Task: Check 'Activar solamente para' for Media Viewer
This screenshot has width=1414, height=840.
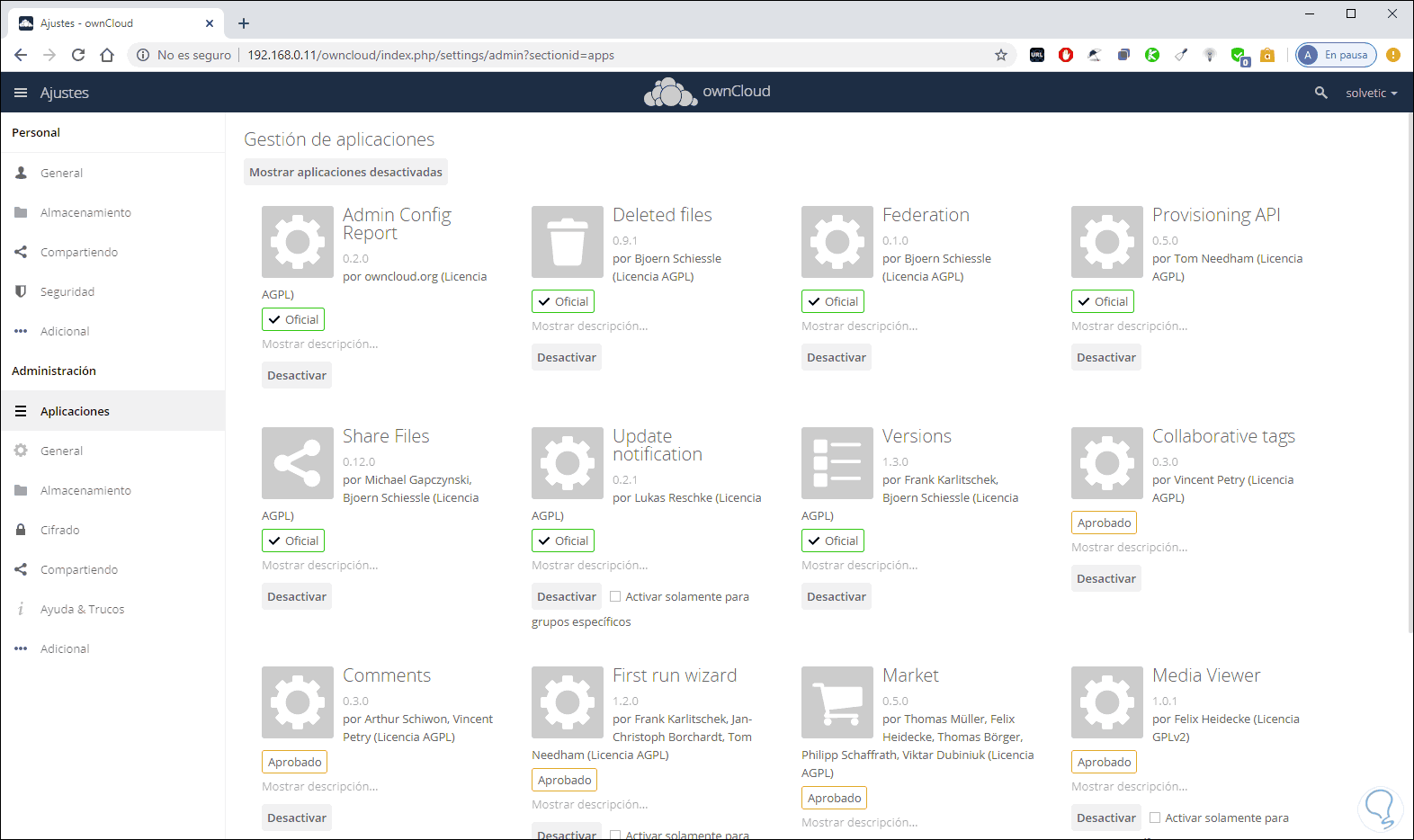Action: click(x=1155, y=818)
